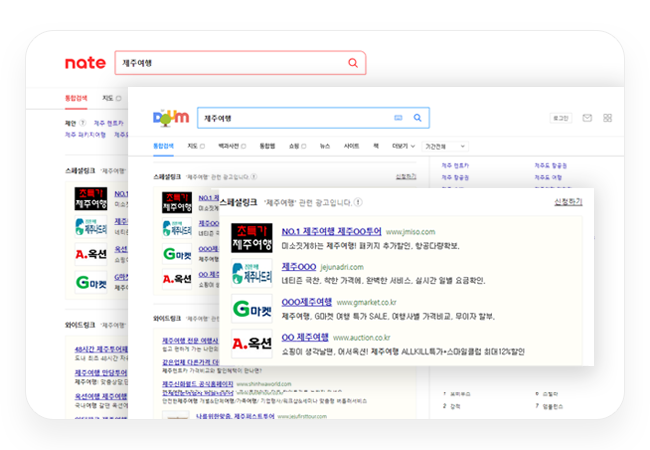Open the 제주여행 전문 여행사 wide link
This screenshot has width=650, height=450.
click(190, 341)
